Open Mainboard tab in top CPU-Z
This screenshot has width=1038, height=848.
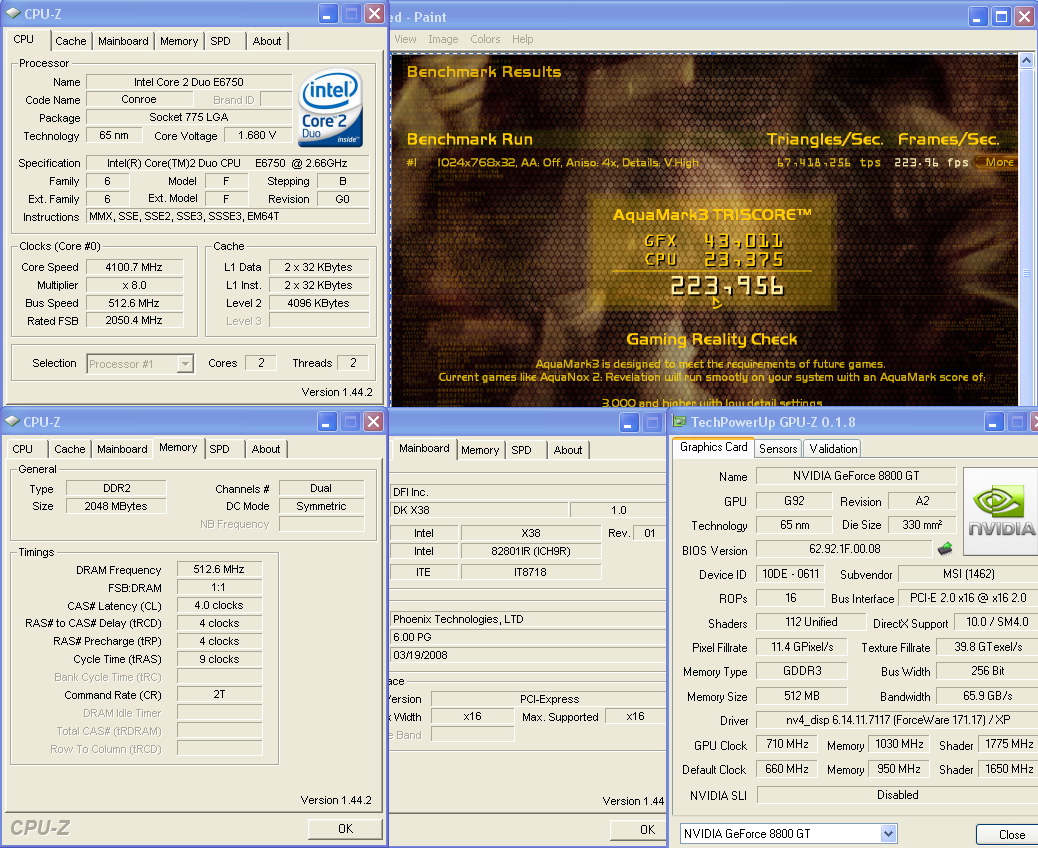tap(123, 41)
